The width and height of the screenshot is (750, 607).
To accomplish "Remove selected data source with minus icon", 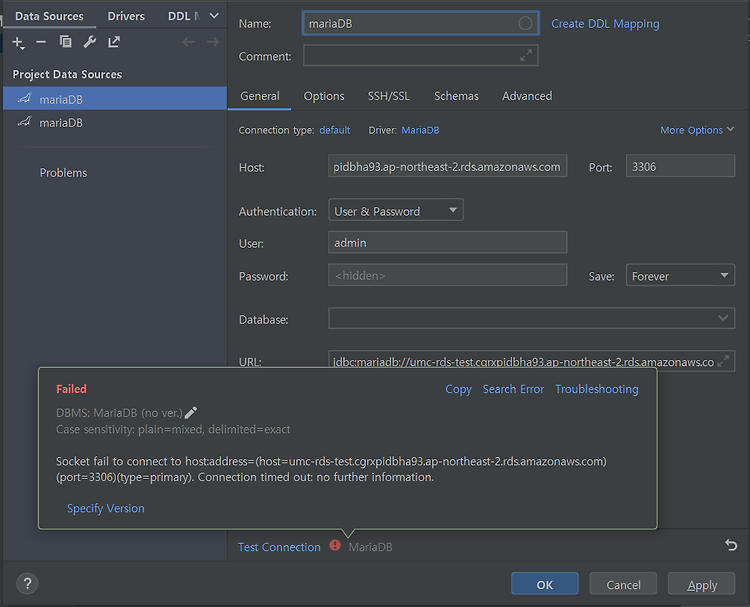I will pyautogui.click(x=41, y=42).
